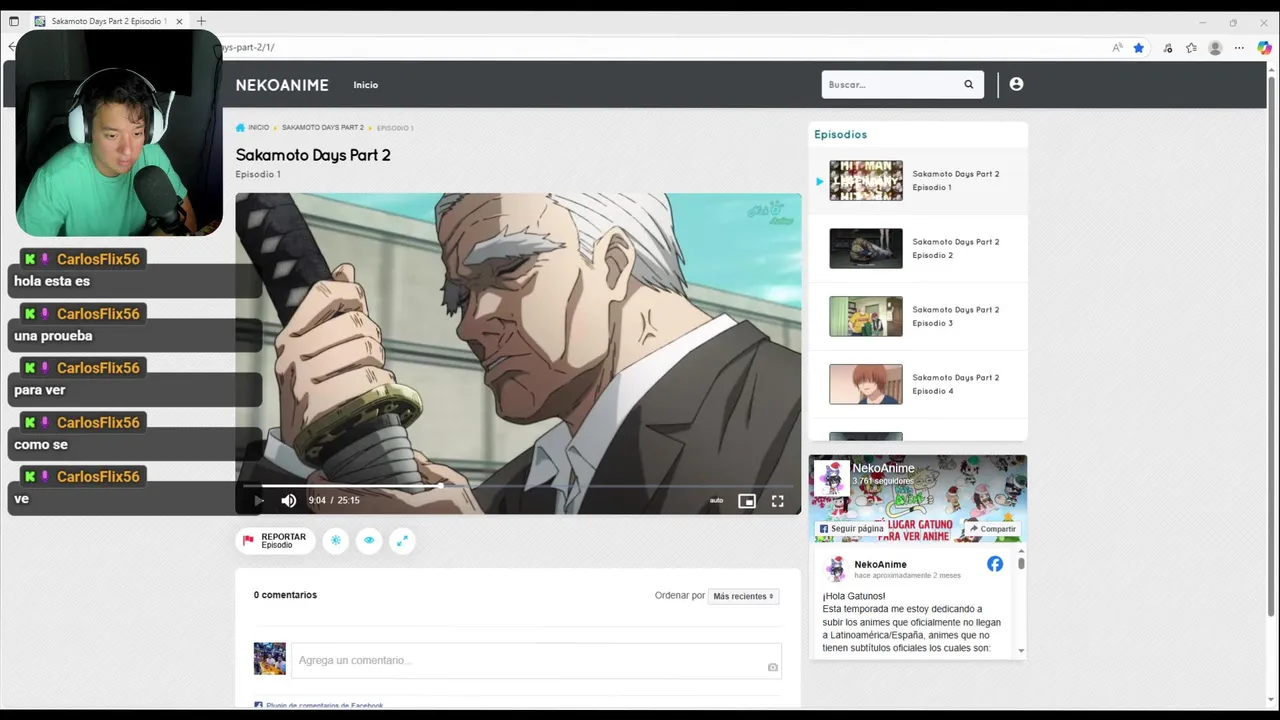This screenshot has height=720, width=1280.
Task: Click the Episodios panel heading
Action: [840, 134]
